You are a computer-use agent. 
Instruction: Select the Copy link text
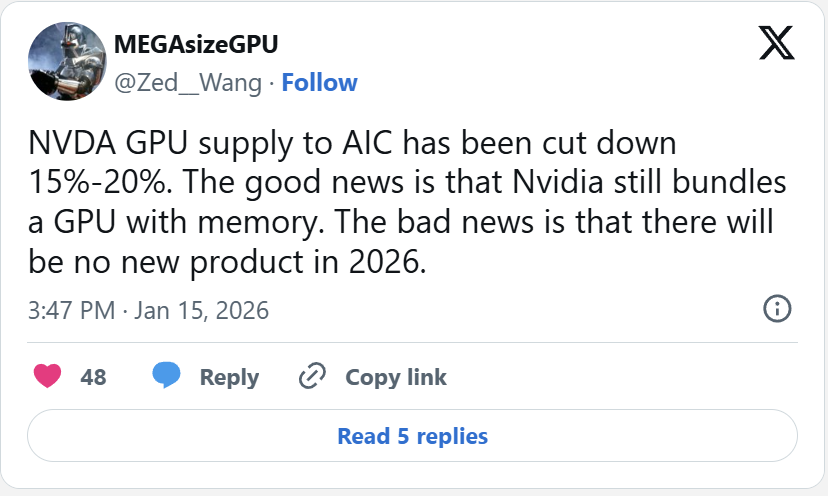click(395, 377)
